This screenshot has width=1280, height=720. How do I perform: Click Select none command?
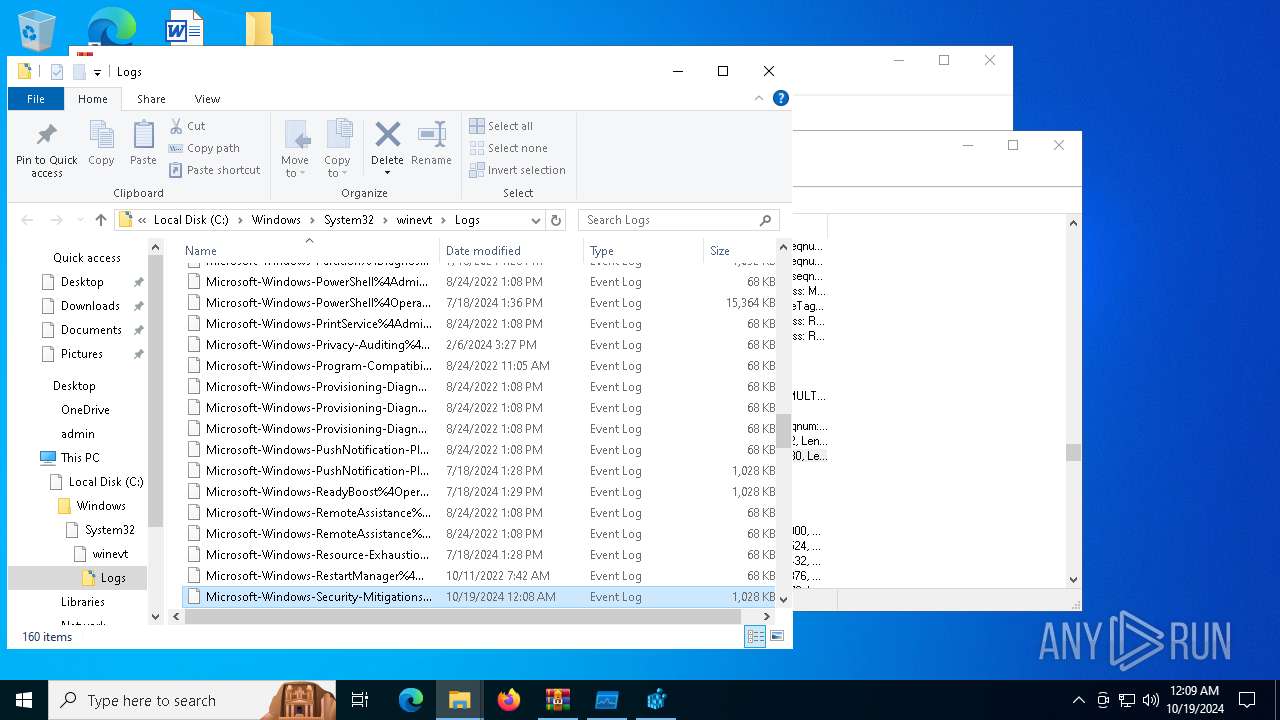coord(508,148)
